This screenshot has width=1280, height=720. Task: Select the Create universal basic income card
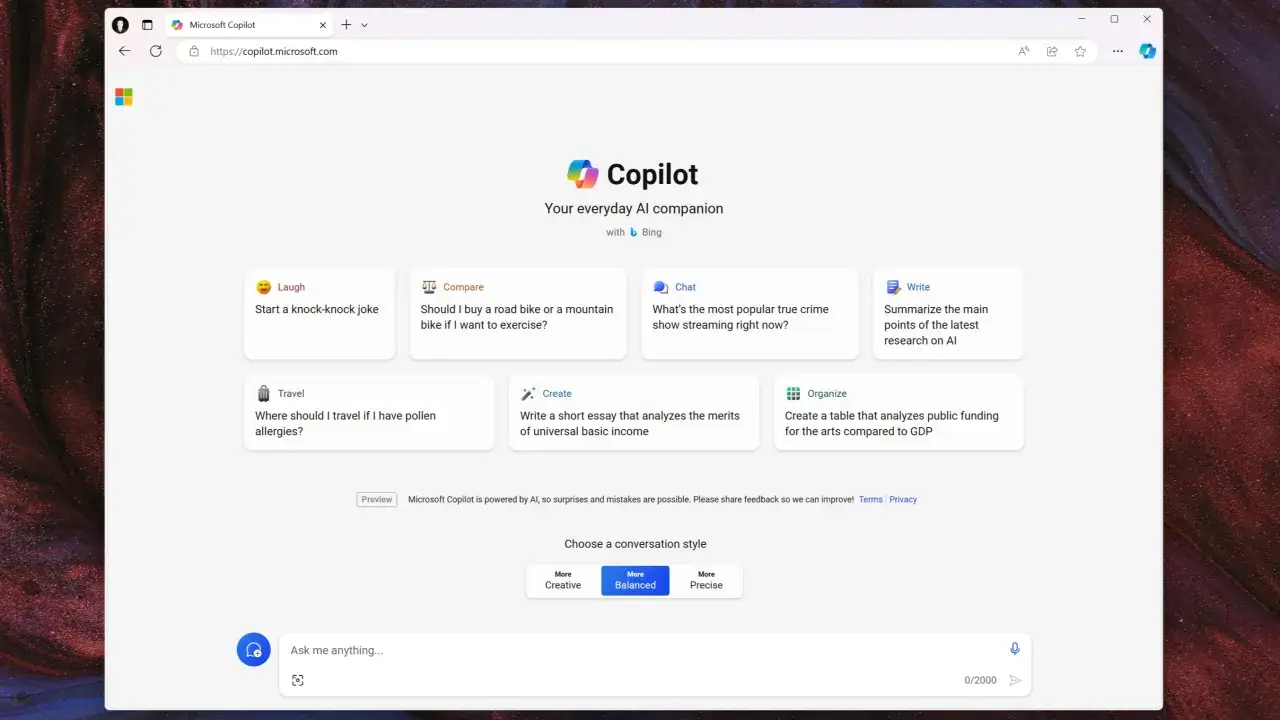(x=634, y=413)
